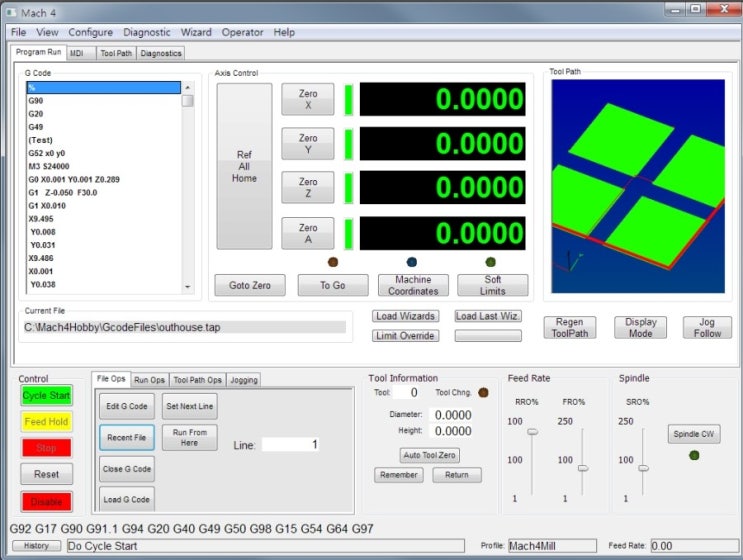Select the File Ops tab
Screen dimensions: 743x560
pos(111,379)
